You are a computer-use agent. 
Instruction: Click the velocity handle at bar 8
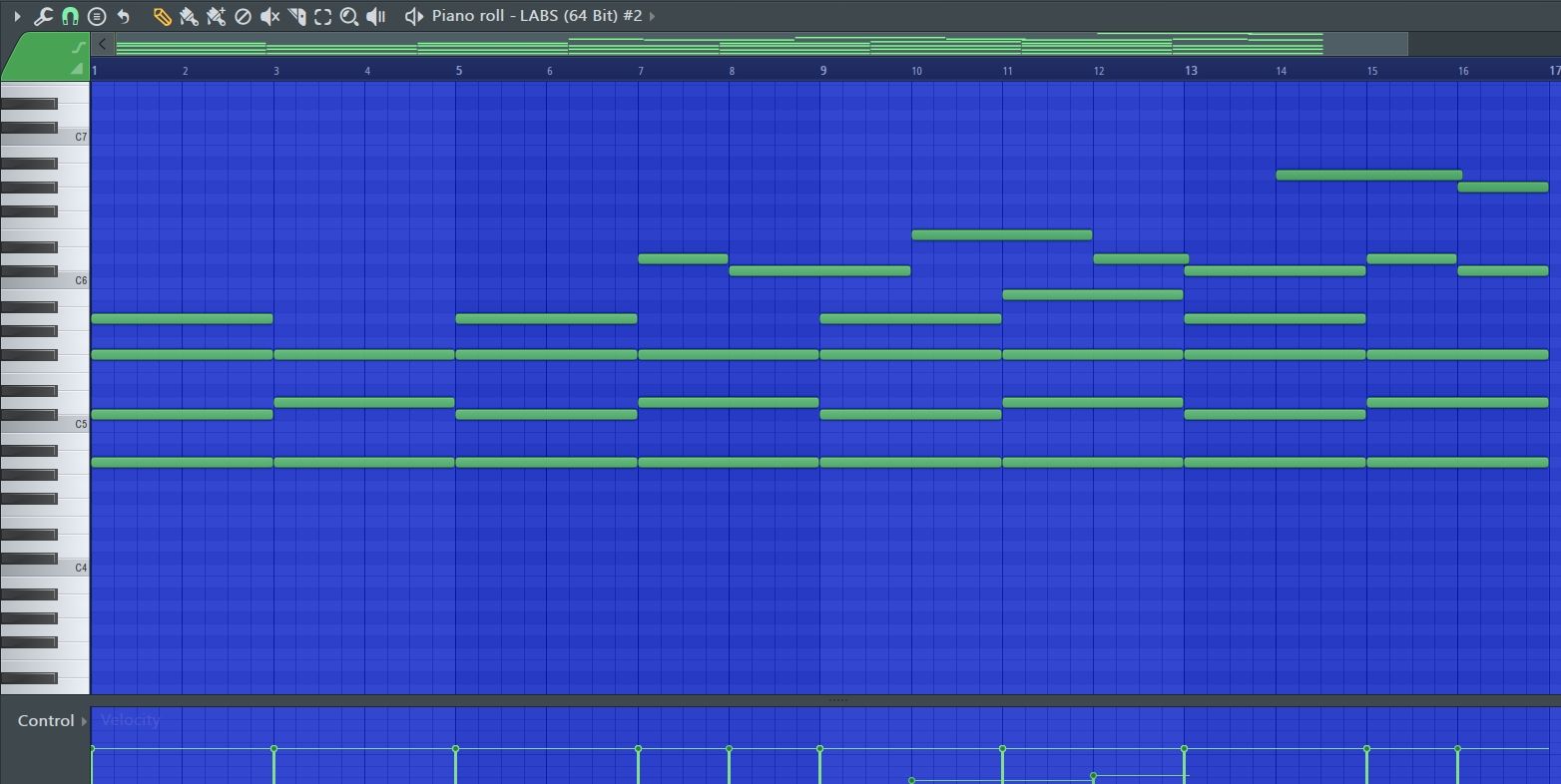(729, 748)
